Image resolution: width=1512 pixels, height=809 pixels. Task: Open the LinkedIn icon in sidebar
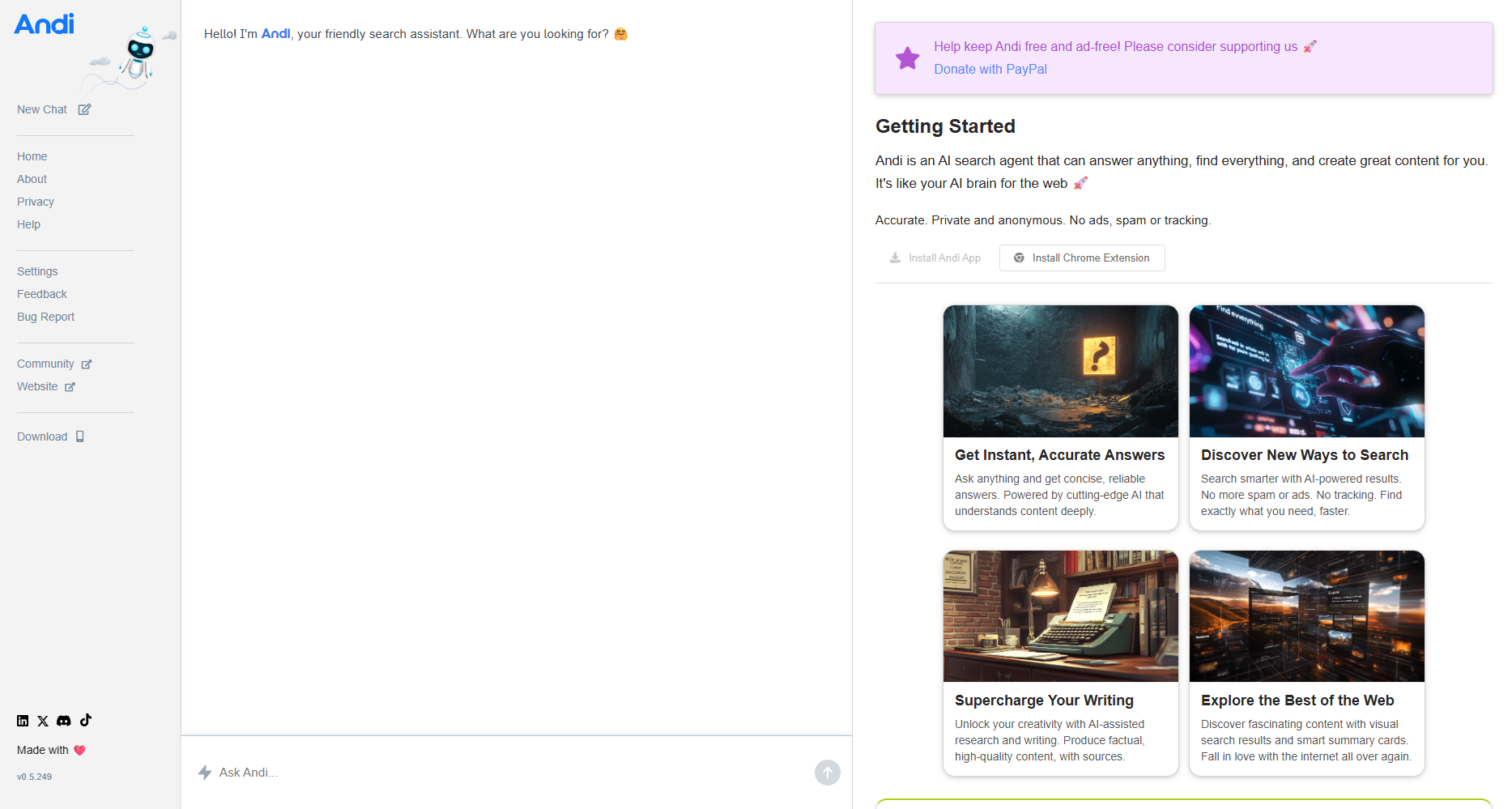[23, 721]
